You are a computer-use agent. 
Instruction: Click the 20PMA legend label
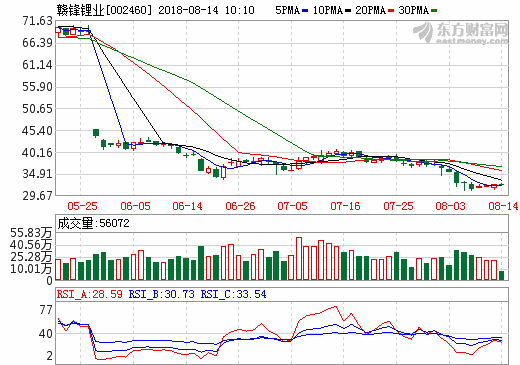(370, 10)
